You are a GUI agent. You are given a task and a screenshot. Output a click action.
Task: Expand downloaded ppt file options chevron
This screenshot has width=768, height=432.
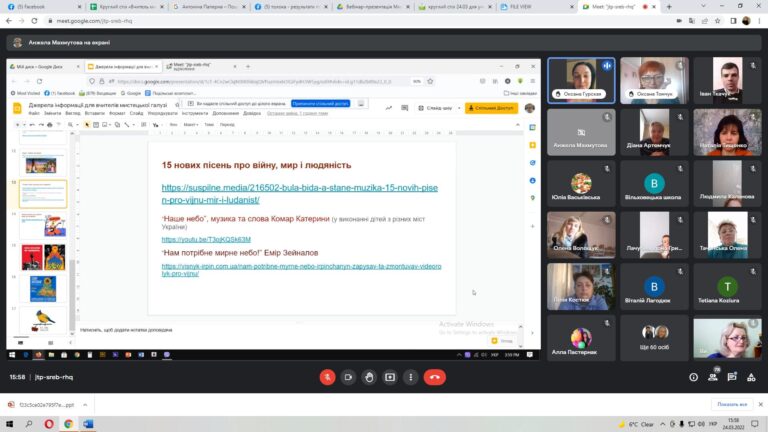coord(85,405)
